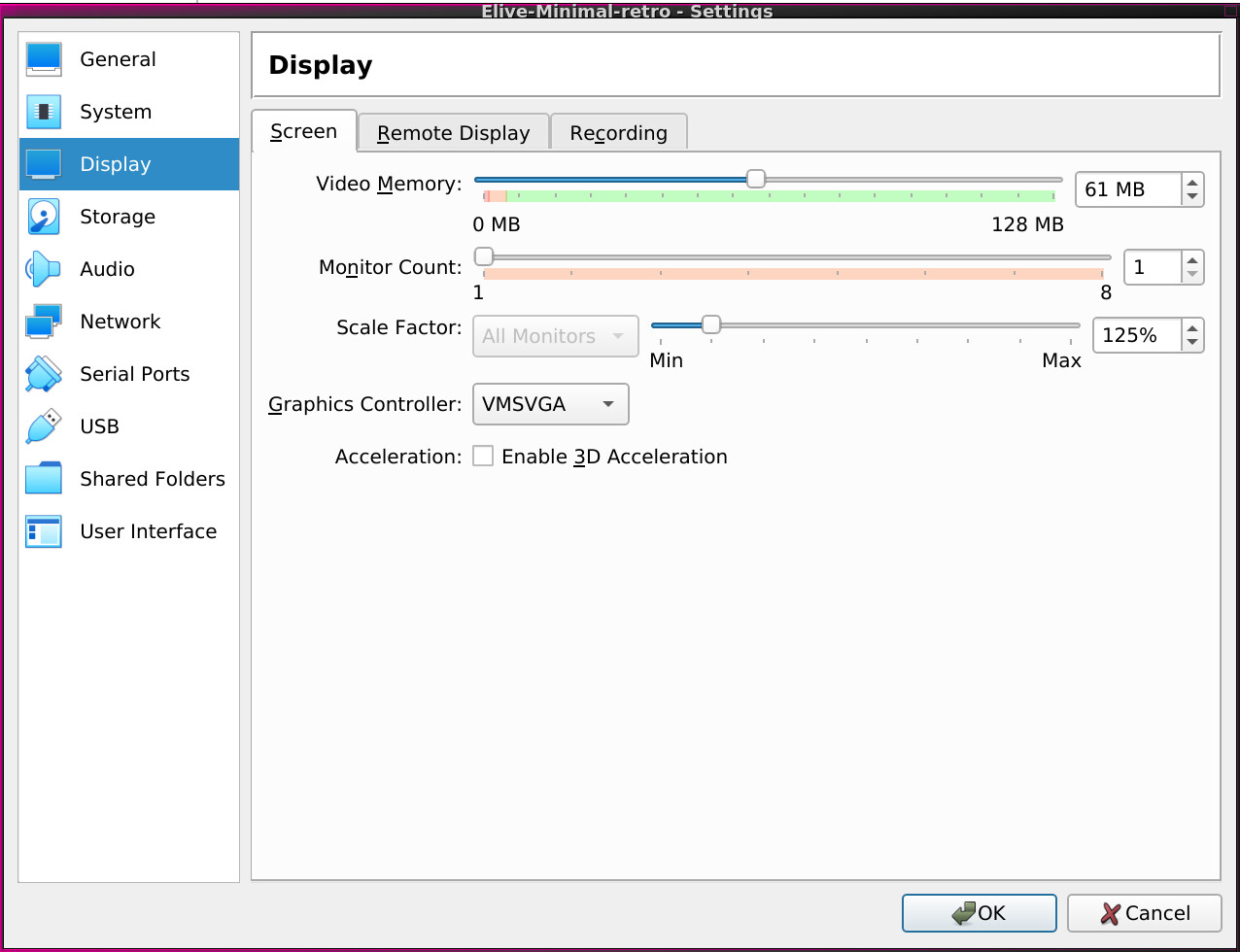Enable 3D Acceleration checkbox
This screenshot has width=1240, height=952.
pyautogui.click(x=483, y=457)
